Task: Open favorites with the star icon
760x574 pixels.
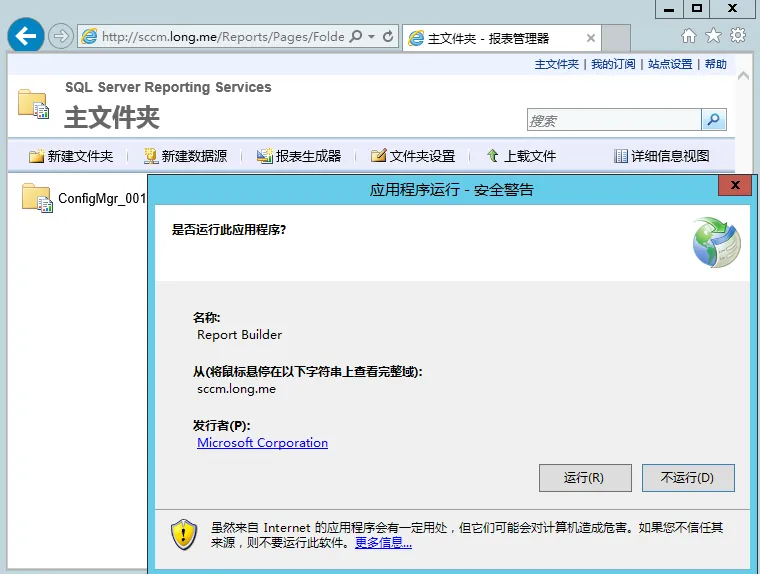Action: coord(713,35)
